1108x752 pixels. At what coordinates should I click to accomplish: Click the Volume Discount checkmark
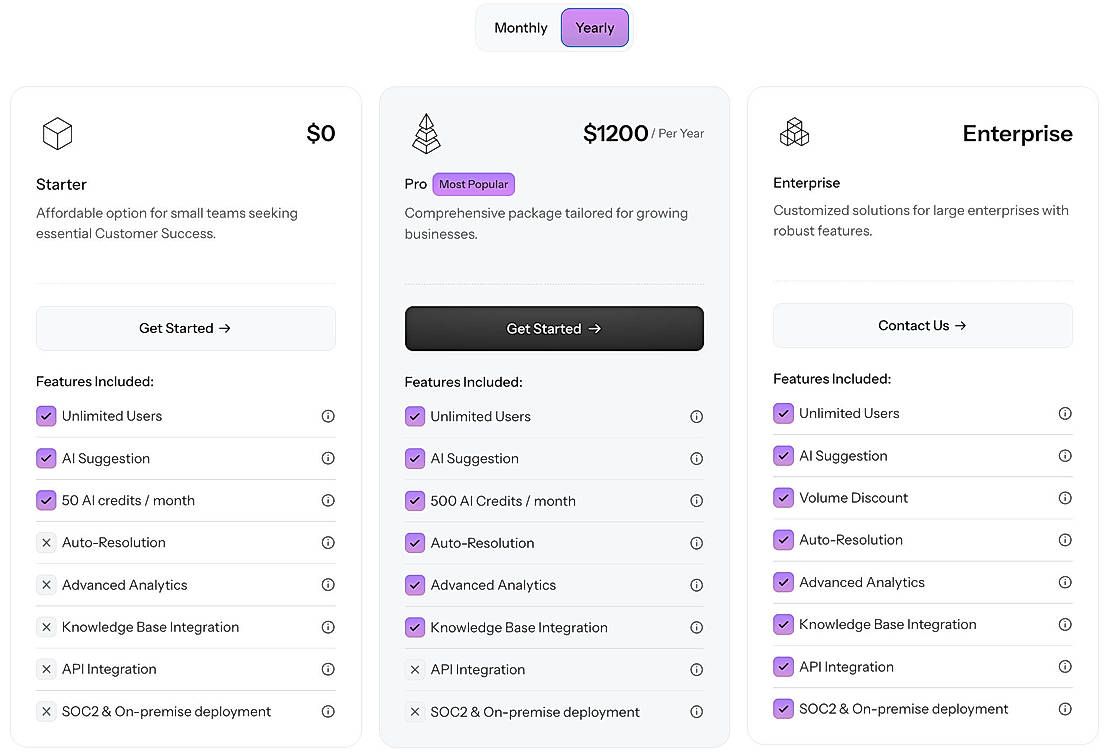[783, 498]
